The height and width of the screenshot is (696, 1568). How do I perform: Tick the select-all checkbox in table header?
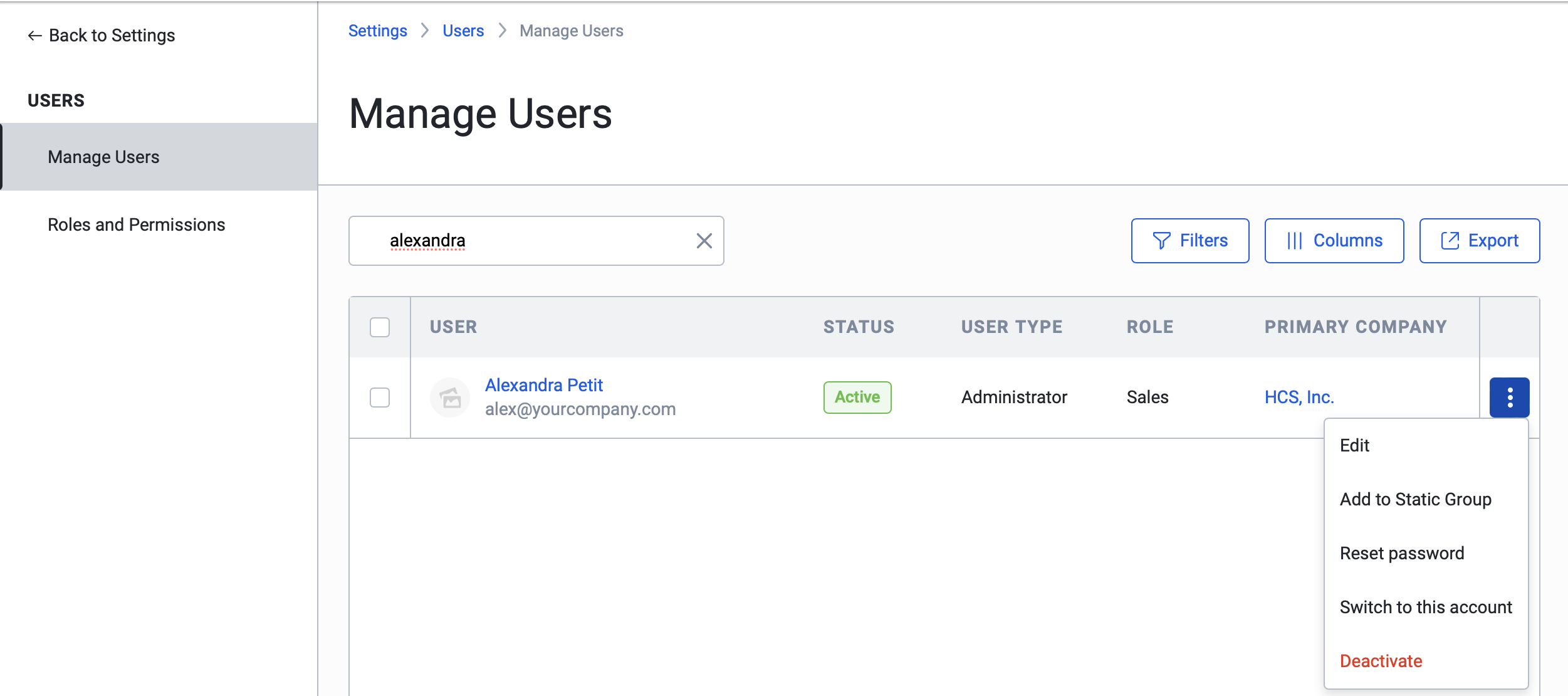pos(380,327)
